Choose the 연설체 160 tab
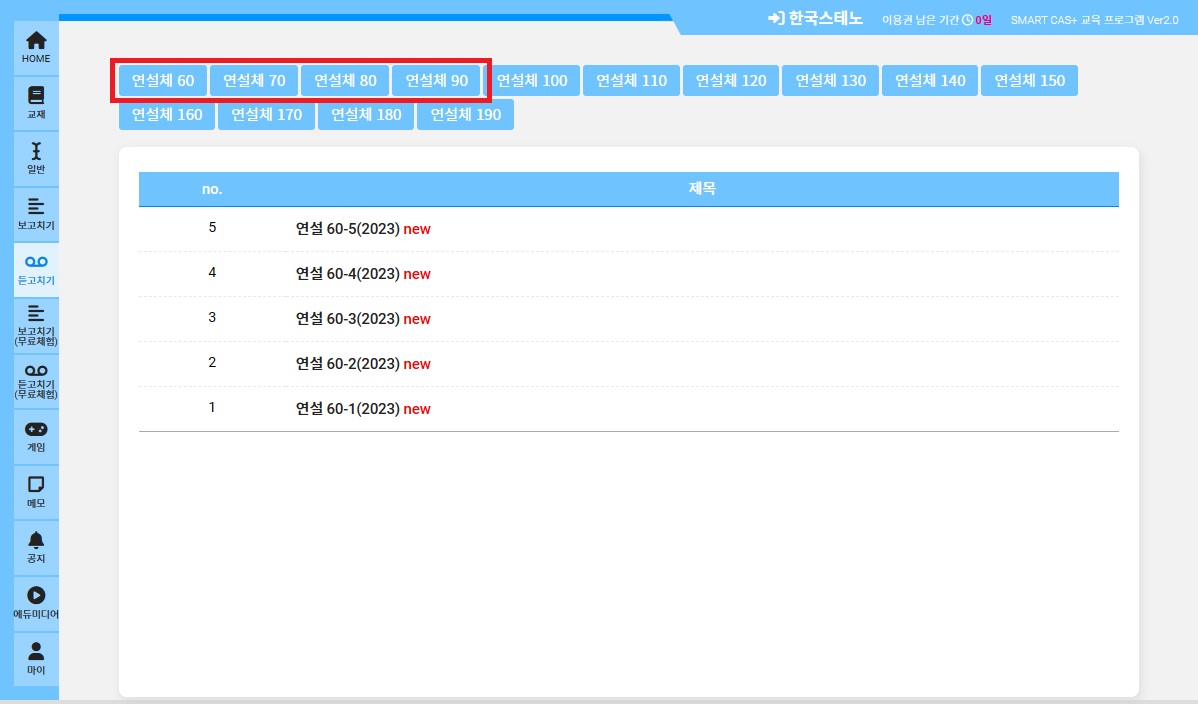This screenshot has height=704, width=1198. click(167, 115)
